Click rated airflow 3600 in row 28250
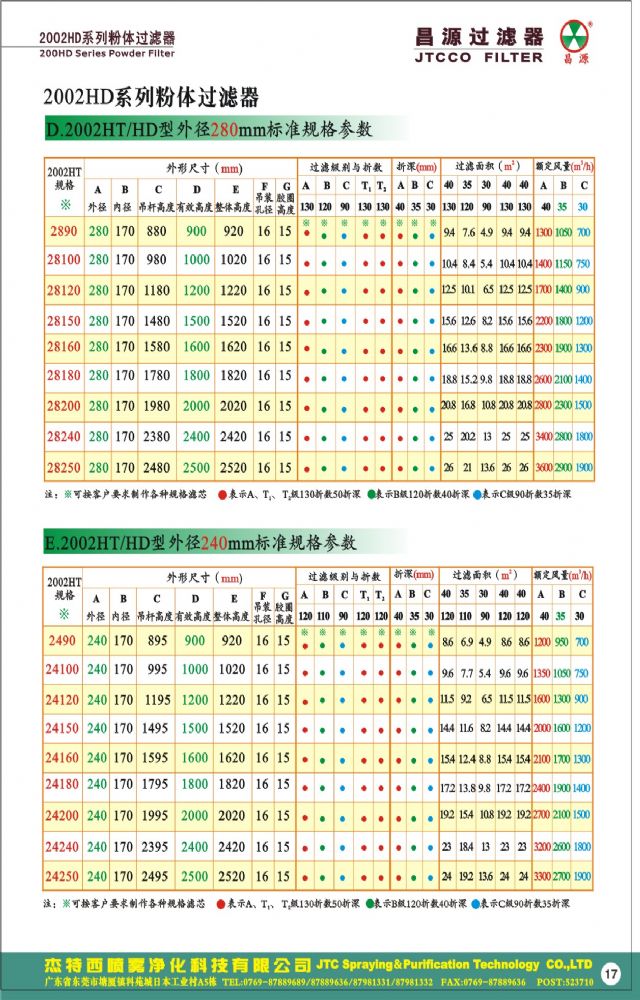 coord(543,467)
